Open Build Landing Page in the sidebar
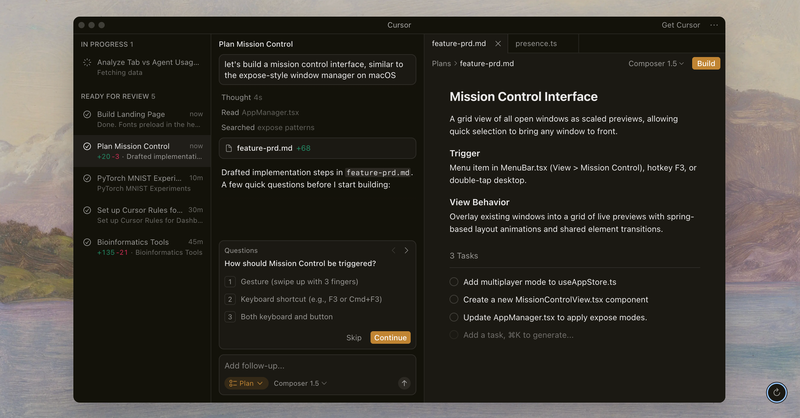Screen dimensions: 800x418 pos(142,119)
